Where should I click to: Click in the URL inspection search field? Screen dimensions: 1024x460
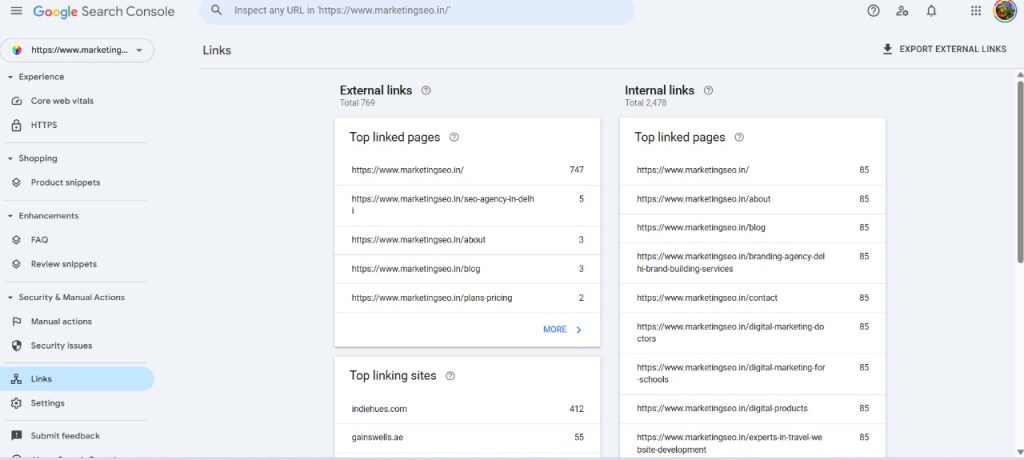click(417, 11)
